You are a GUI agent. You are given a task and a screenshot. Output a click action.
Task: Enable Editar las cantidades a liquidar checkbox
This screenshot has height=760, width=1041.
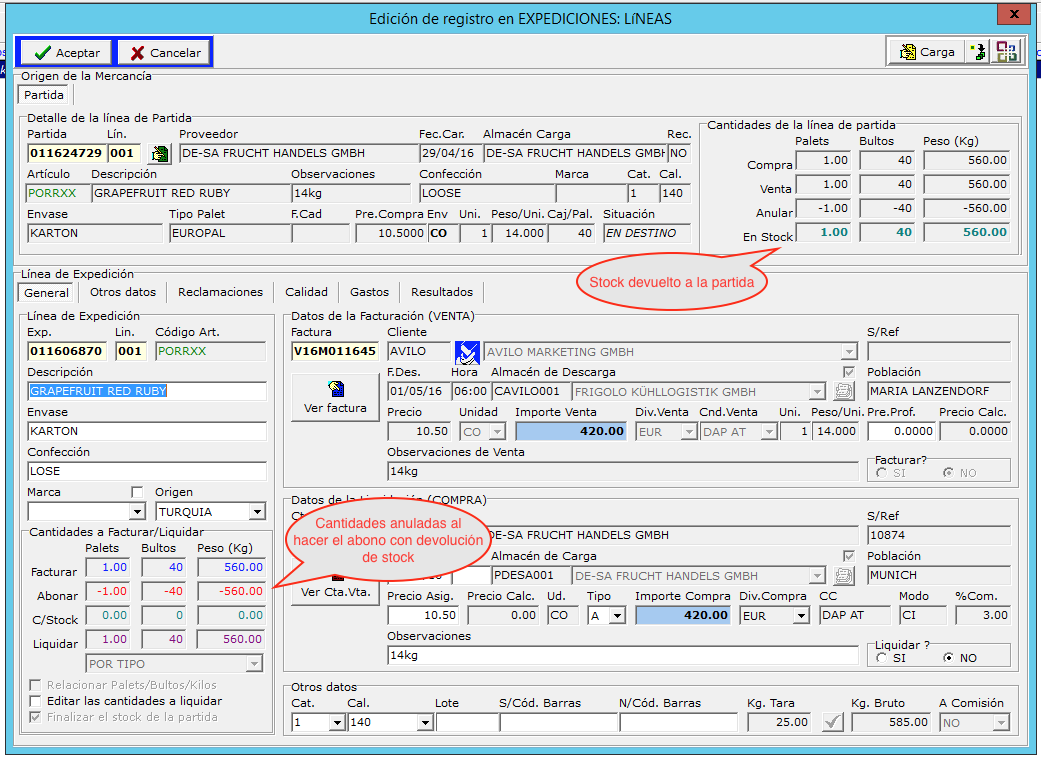tap(36, 701)
